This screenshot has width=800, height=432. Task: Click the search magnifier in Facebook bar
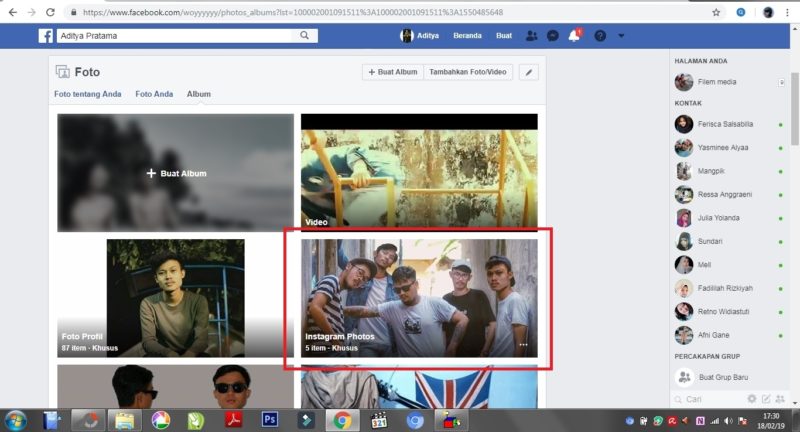(305, 35)
